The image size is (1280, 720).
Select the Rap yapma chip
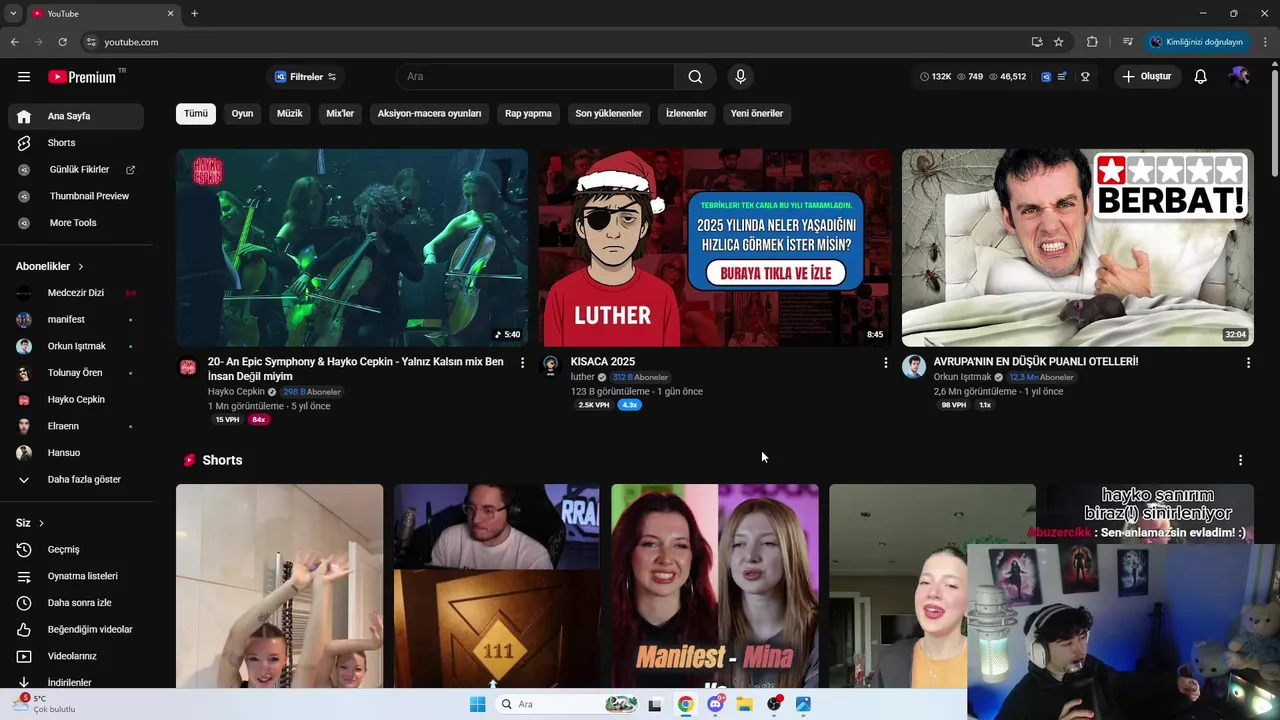tap(528, 113)
